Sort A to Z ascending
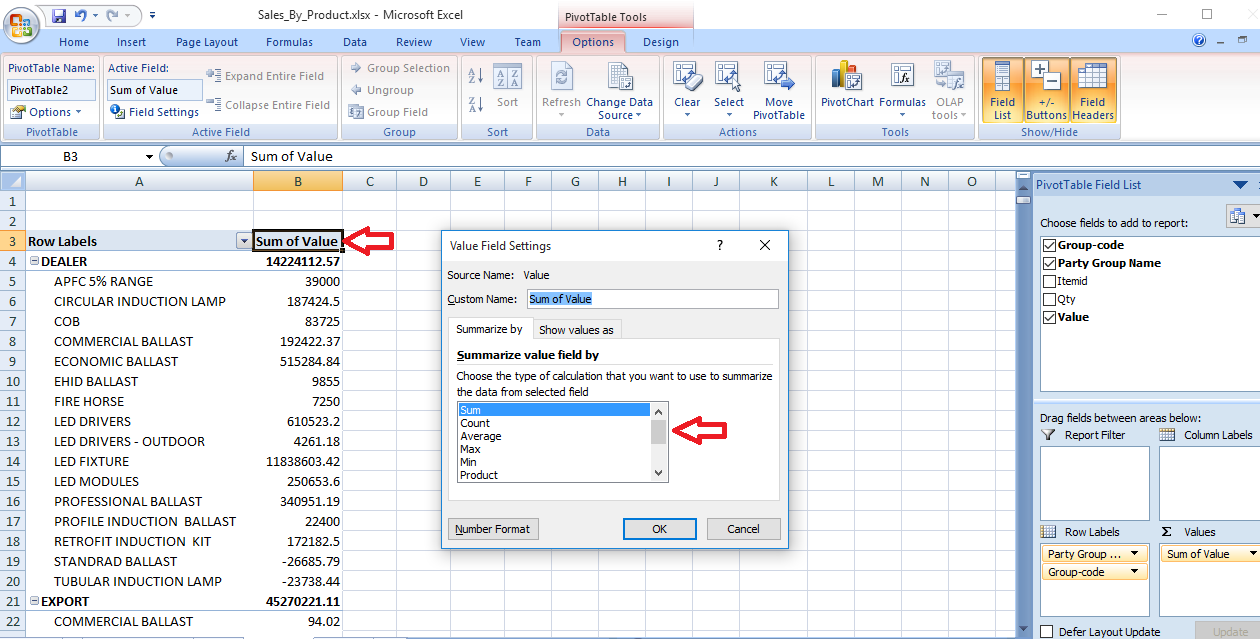 point(476,77)
